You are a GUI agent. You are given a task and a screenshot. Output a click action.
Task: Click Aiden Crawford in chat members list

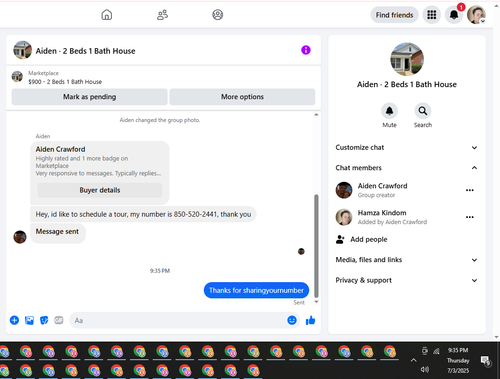[382, 186]
